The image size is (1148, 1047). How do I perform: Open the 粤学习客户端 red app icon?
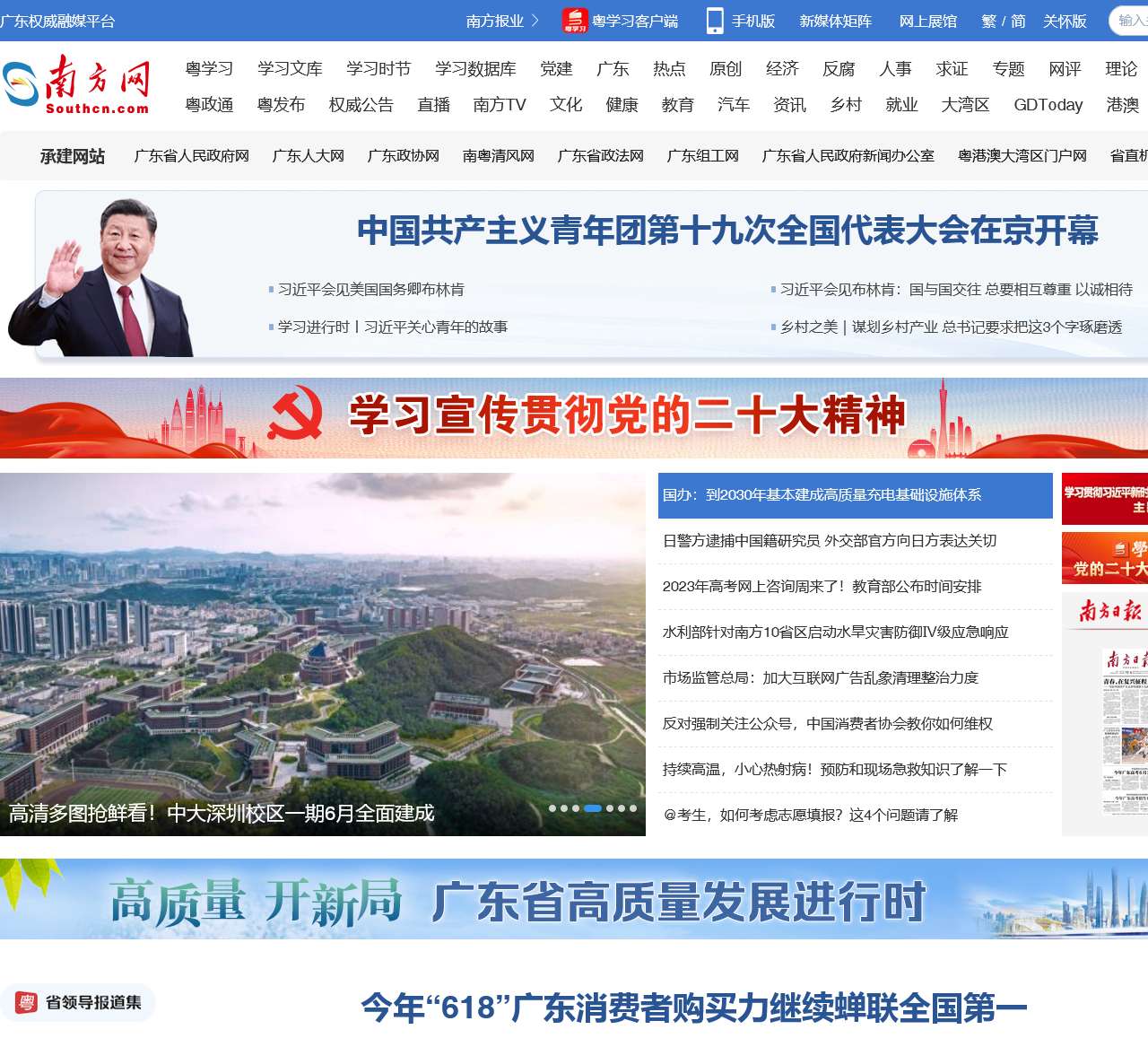(x=575, y=20)
